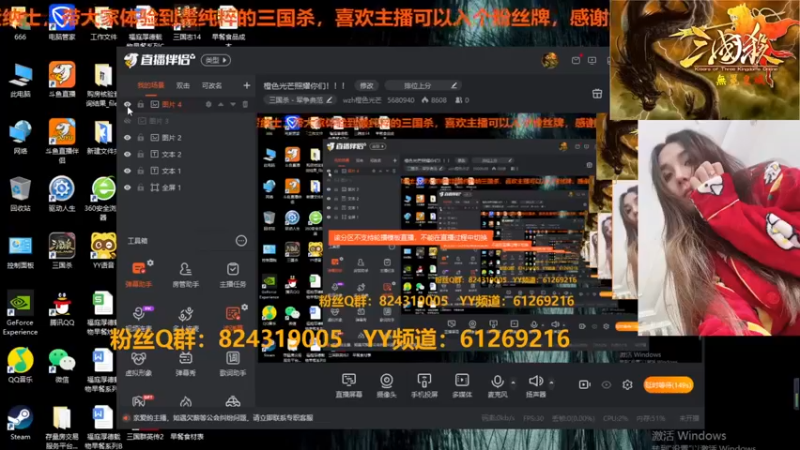
Task: Click the 未开播 status text
Action: tap(689, 418)
